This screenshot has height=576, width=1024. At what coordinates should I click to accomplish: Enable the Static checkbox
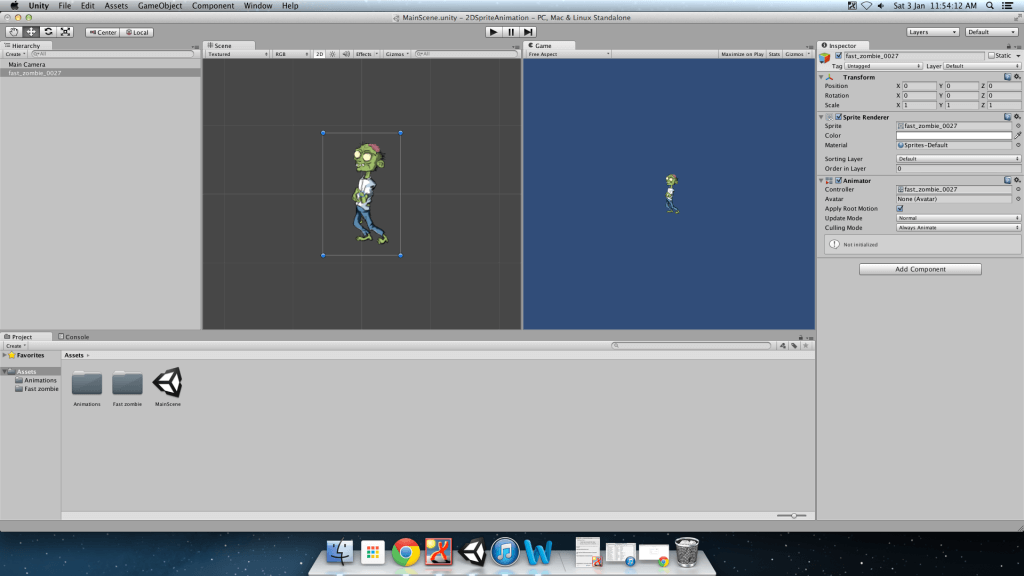point(991,56)
